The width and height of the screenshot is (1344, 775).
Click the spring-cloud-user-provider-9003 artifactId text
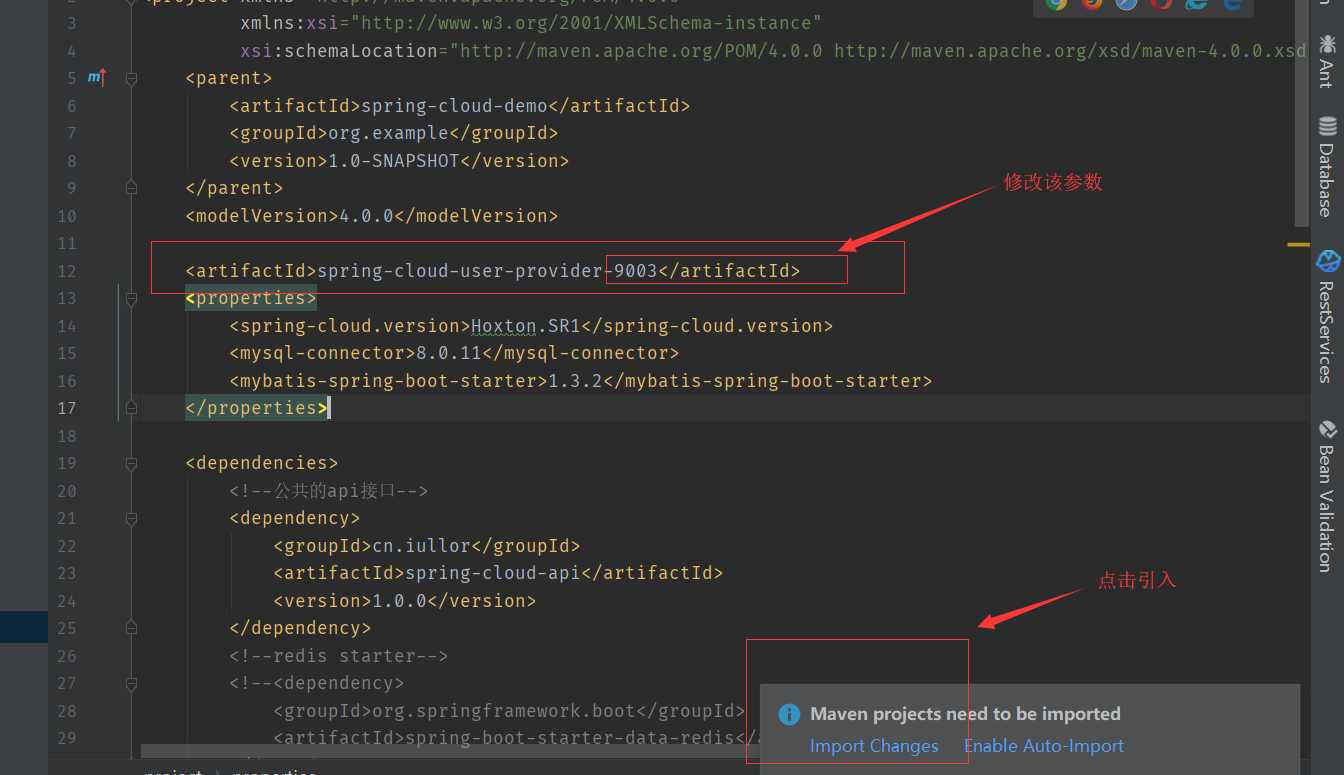coord(487,270)
